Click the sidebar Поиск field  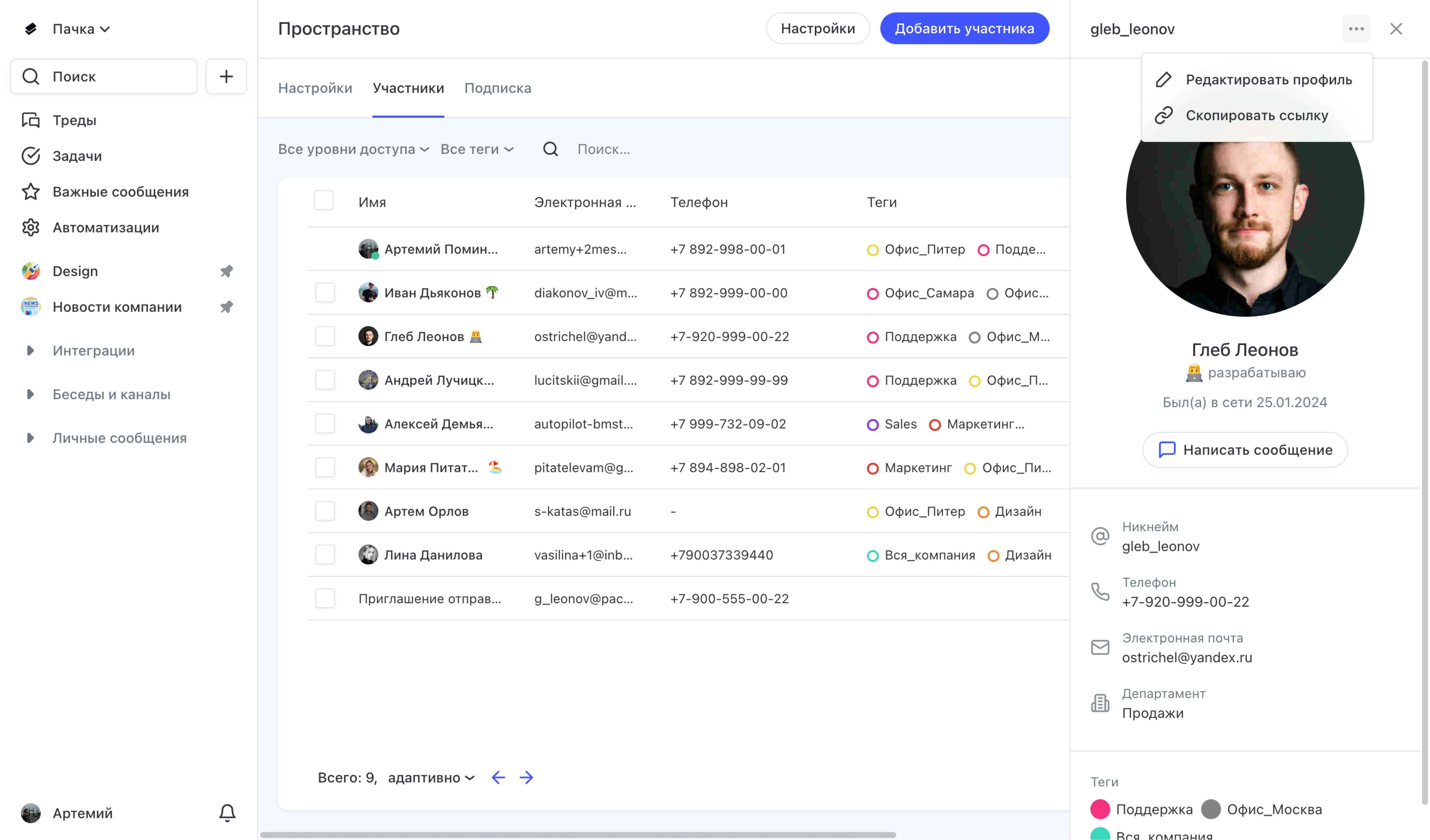point(104,77)
